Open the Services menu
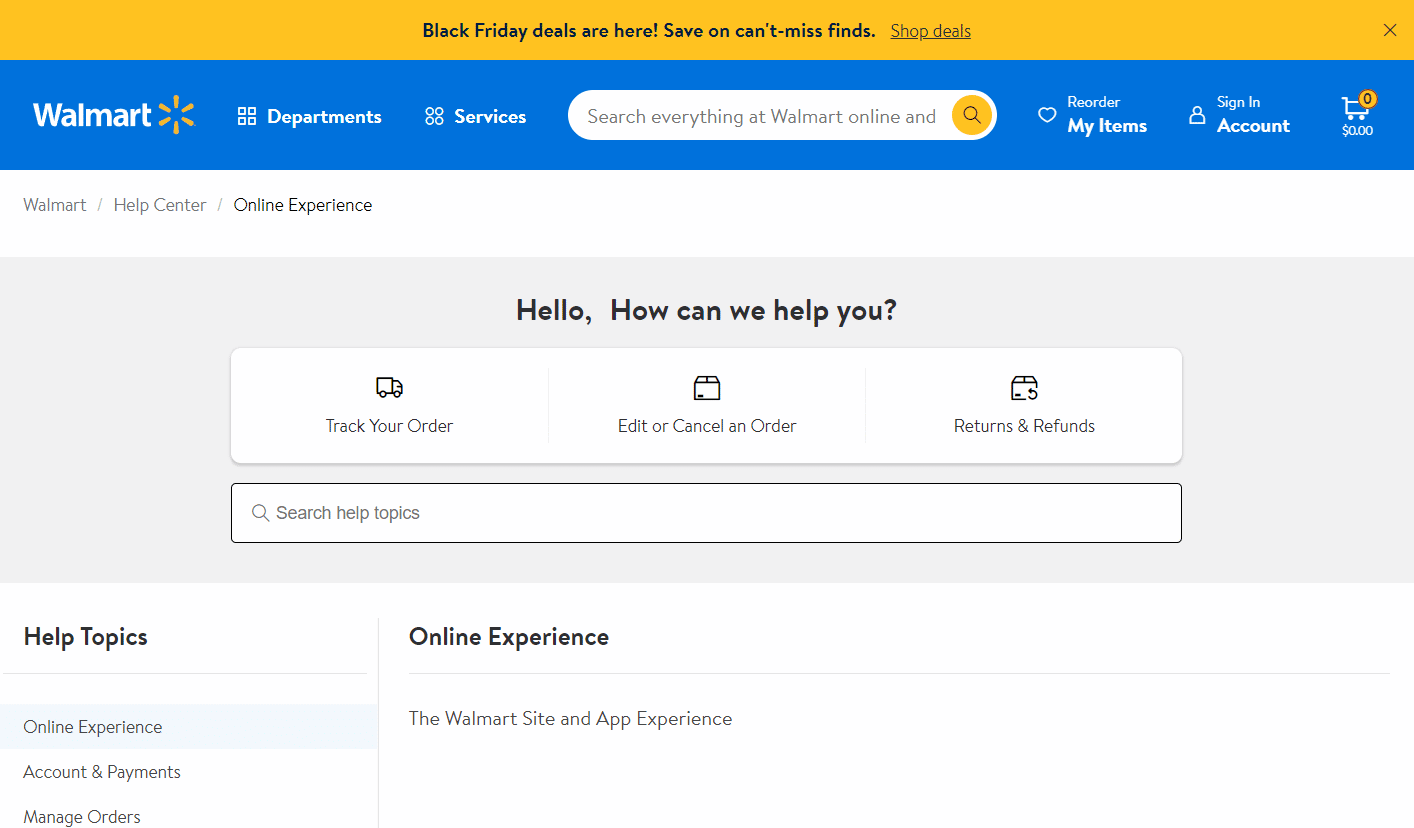1414x828 pixels. (x=474, y=116)
